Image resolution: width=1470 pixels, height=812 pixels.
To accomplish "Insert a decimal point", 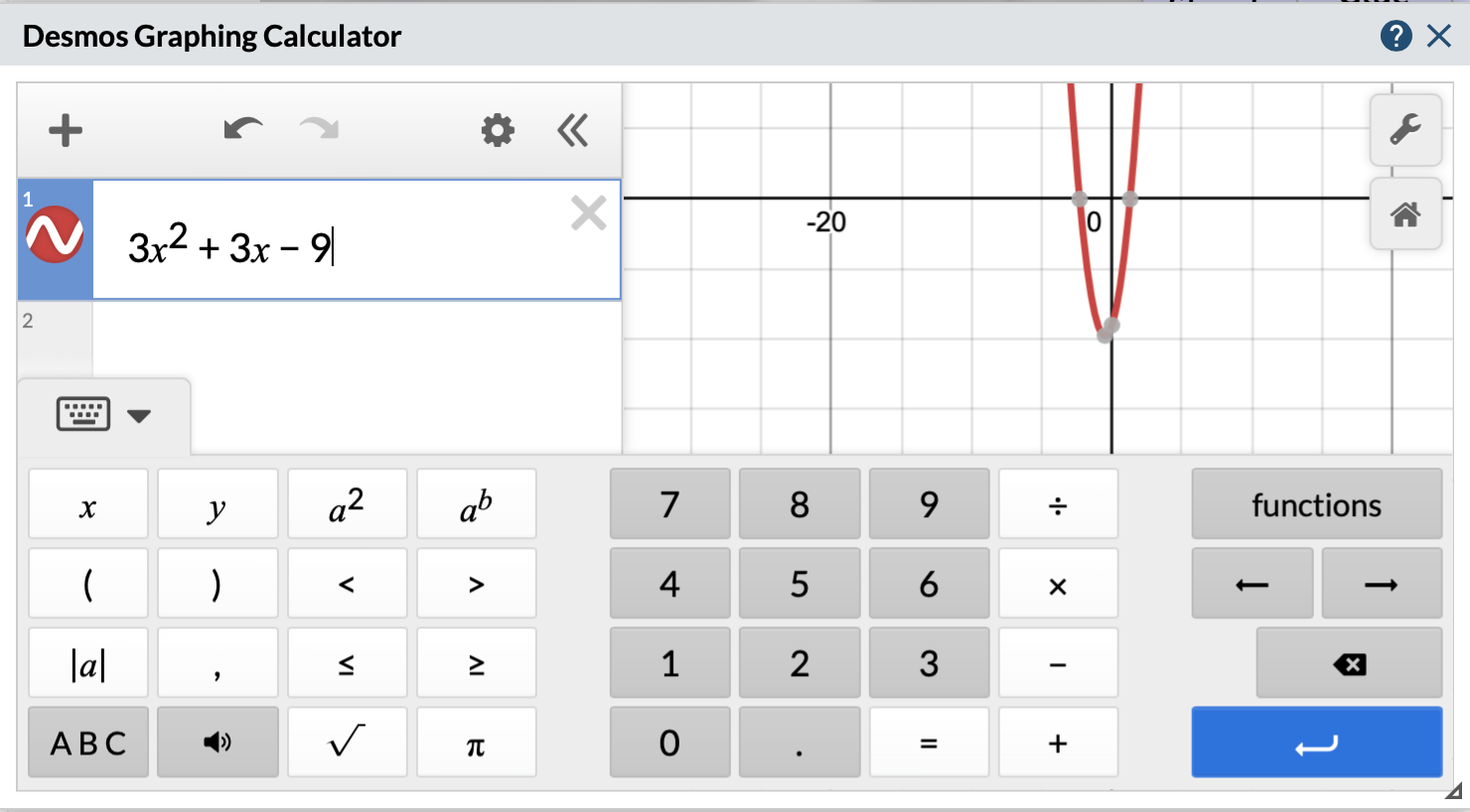I will click(800, 743).
